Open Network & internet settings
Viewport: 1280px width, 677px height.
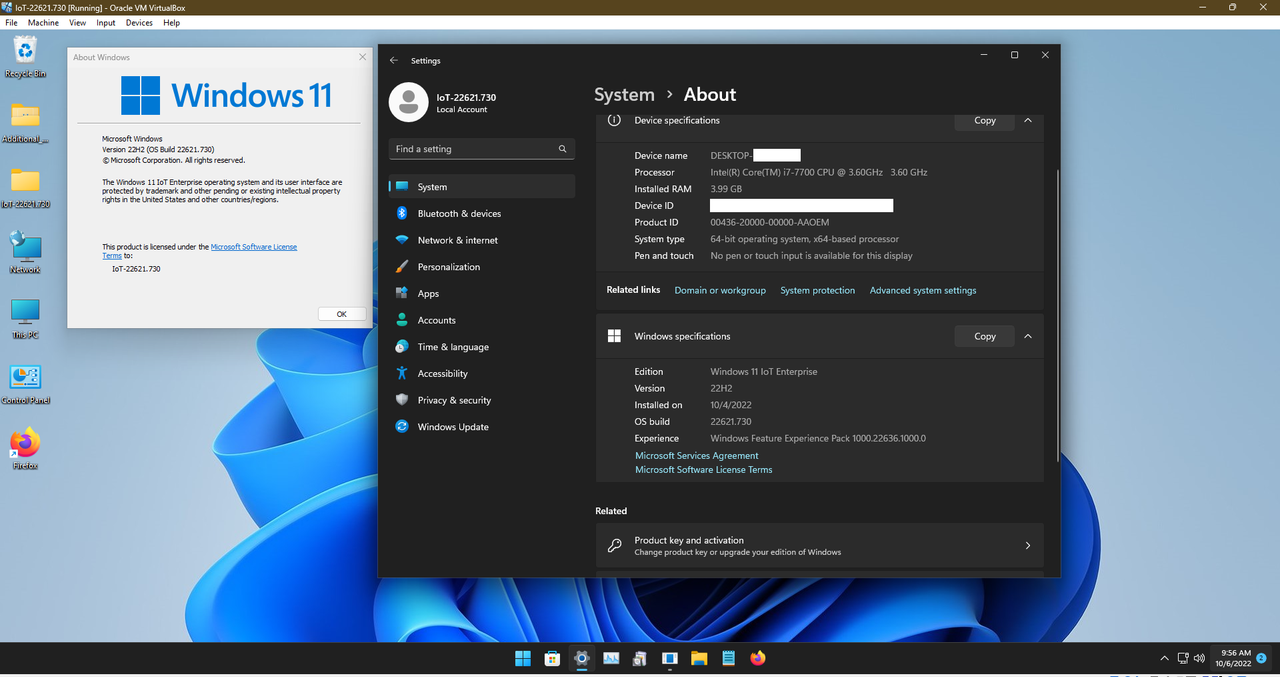pos(482,240)
